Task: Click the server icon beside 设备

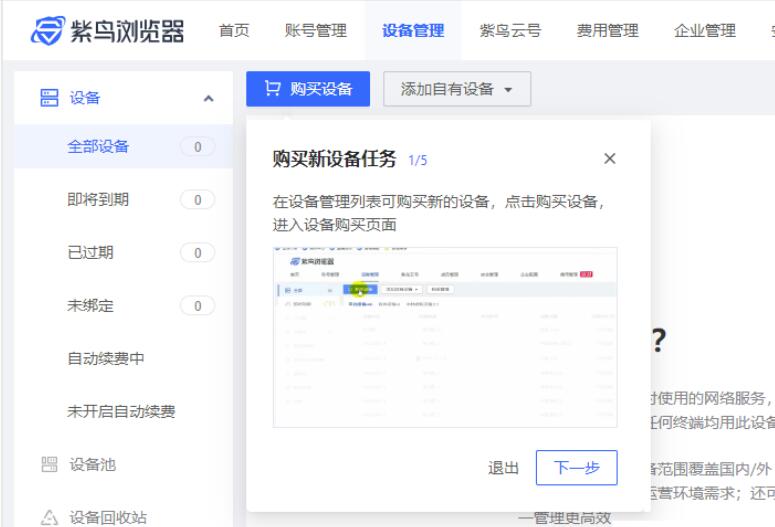Action: pos(49,97)
